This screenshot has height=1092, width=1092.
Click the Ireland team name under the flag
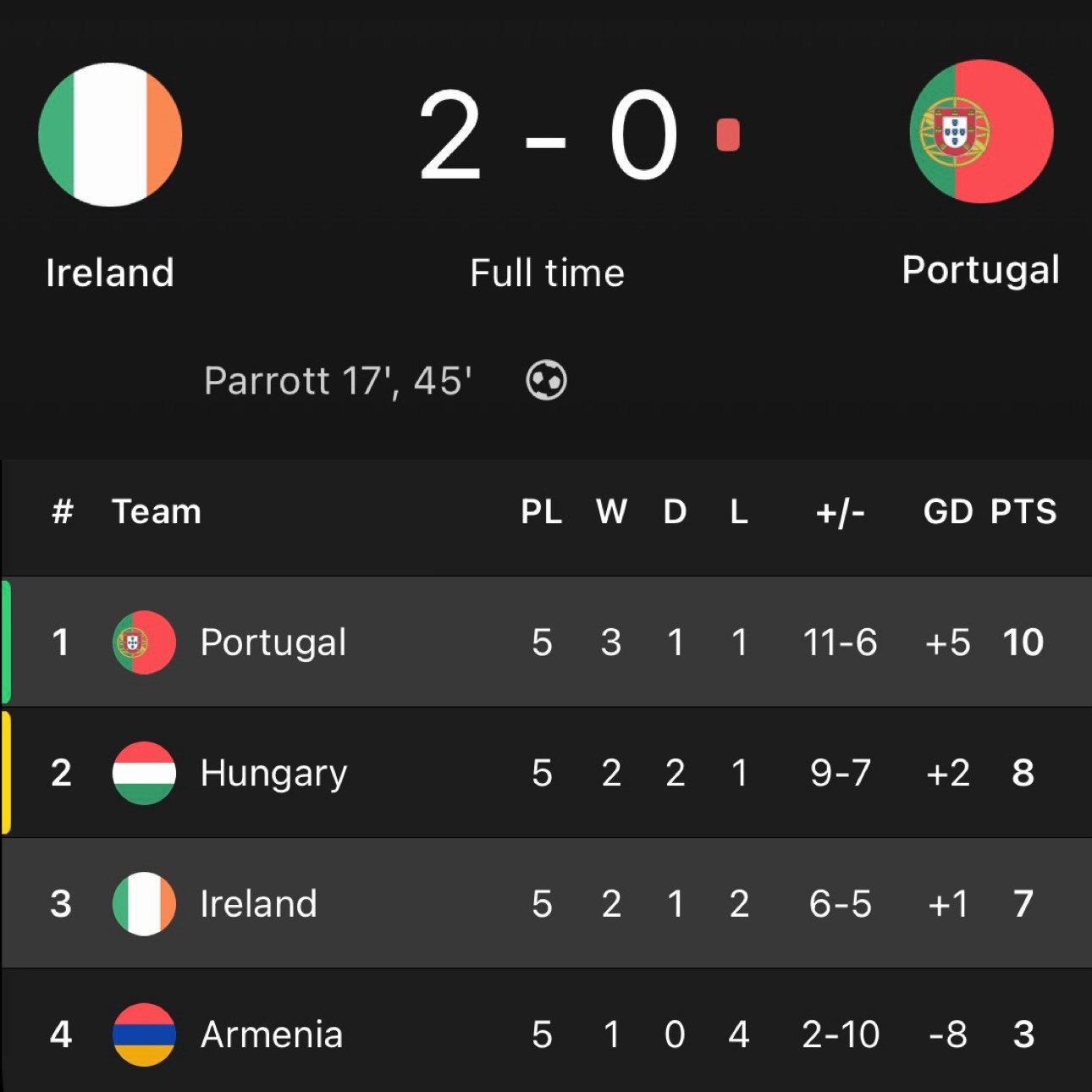point(110,273)
